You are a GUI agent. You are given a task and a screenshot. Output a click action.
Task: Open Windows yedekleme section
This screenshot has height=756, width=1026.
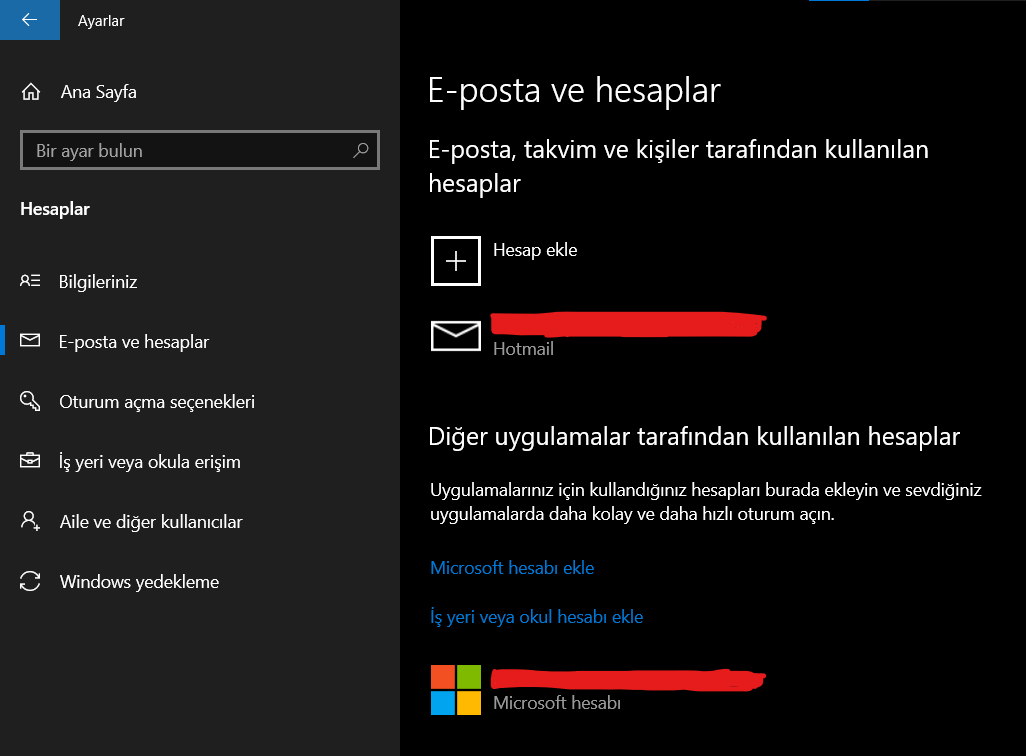point(139,582)
